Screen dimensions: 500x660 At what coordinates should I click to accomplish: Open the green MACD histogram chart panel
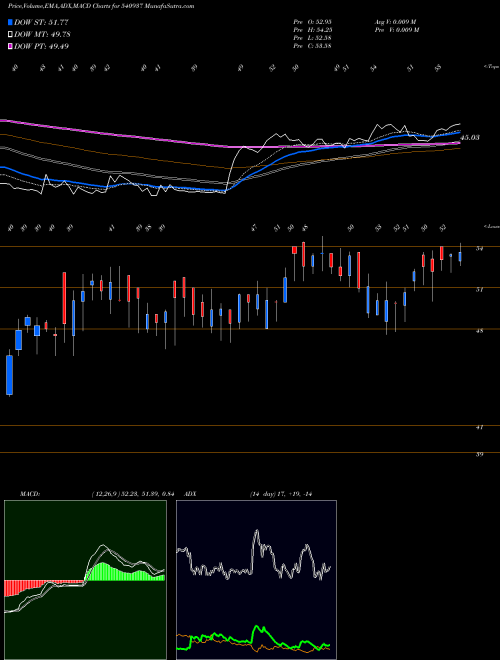coord(85,580)
